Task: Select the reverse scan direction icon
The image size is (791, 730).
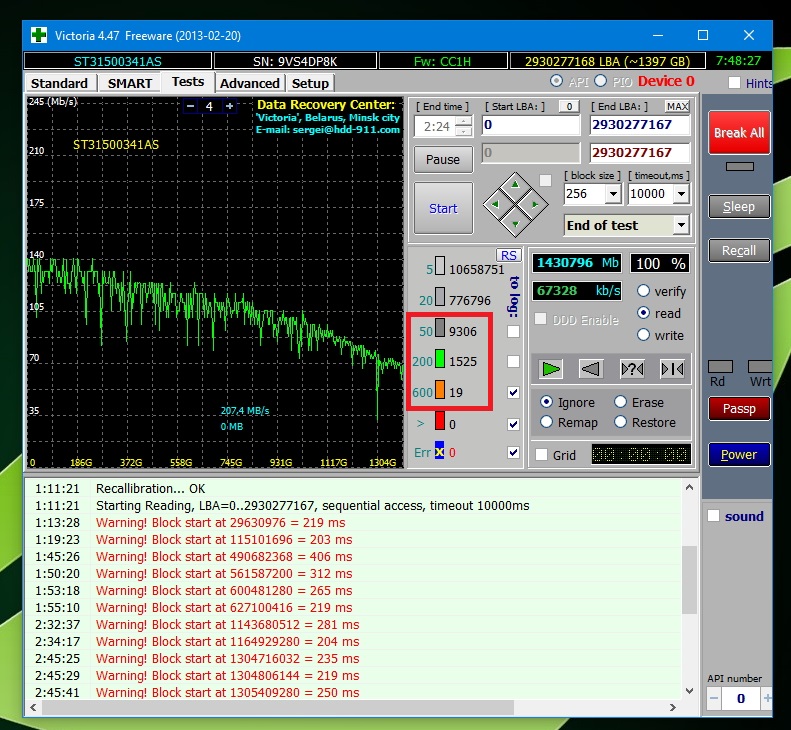Action: click(x=591, y=369)
